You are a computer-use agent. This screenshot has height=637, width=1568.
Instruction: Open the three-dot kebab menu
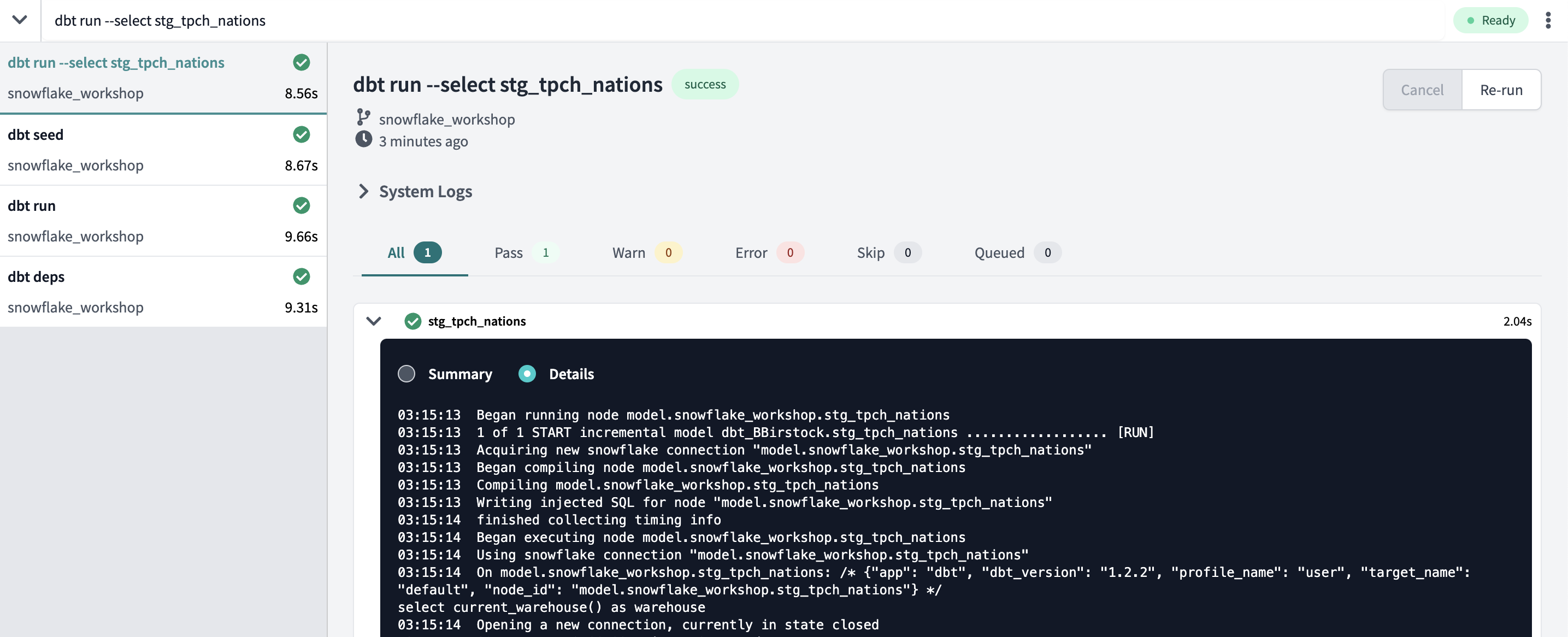click(x=1547, y=20)
